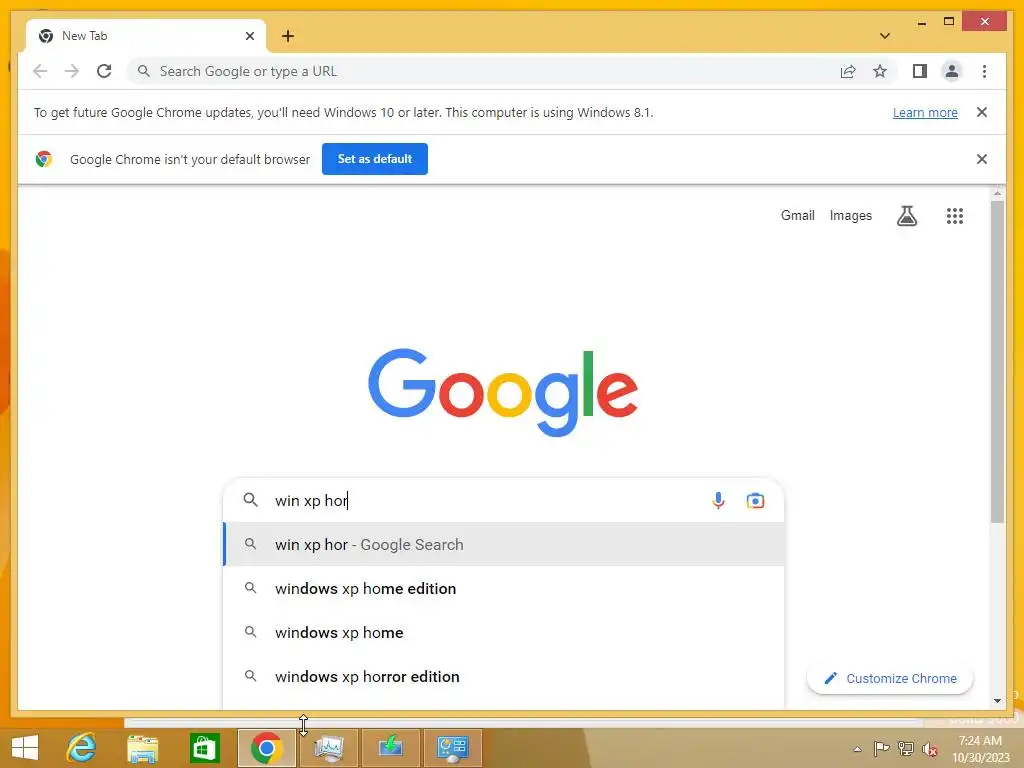Click the address bar URL field
1024x768 pixels.
pos(483,71)
